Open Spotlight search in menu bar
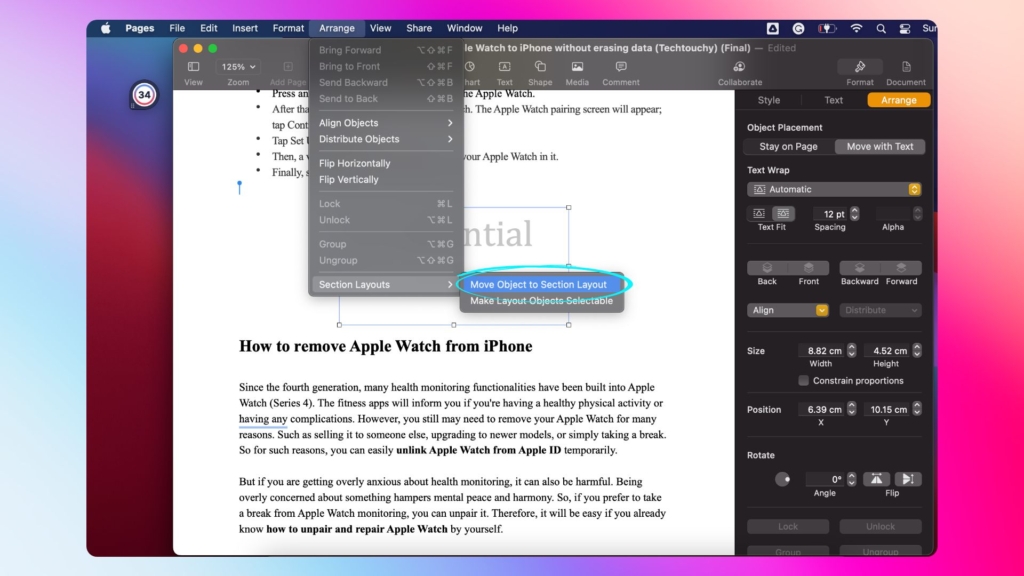1024x576 pixels. [x=881, y=28]
